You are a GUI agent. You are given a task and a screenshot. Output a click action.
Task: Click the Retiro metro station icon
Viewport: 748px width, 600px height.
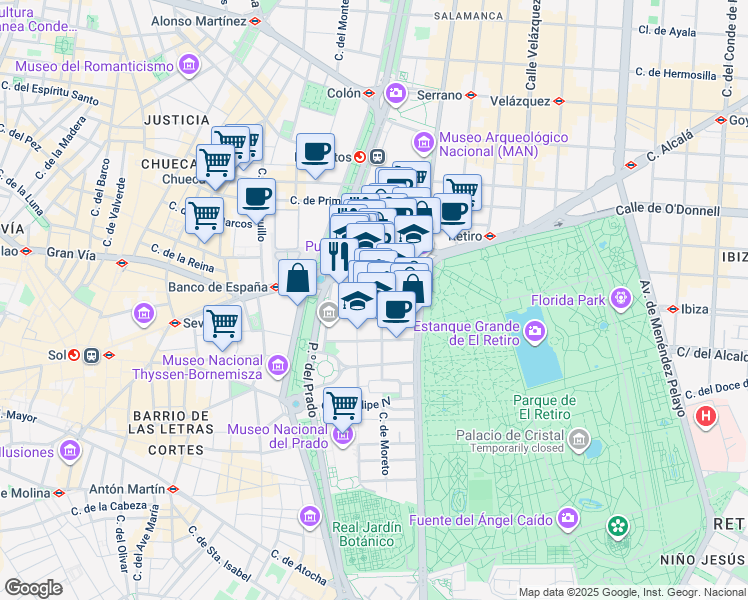click(x=490, y=236)
